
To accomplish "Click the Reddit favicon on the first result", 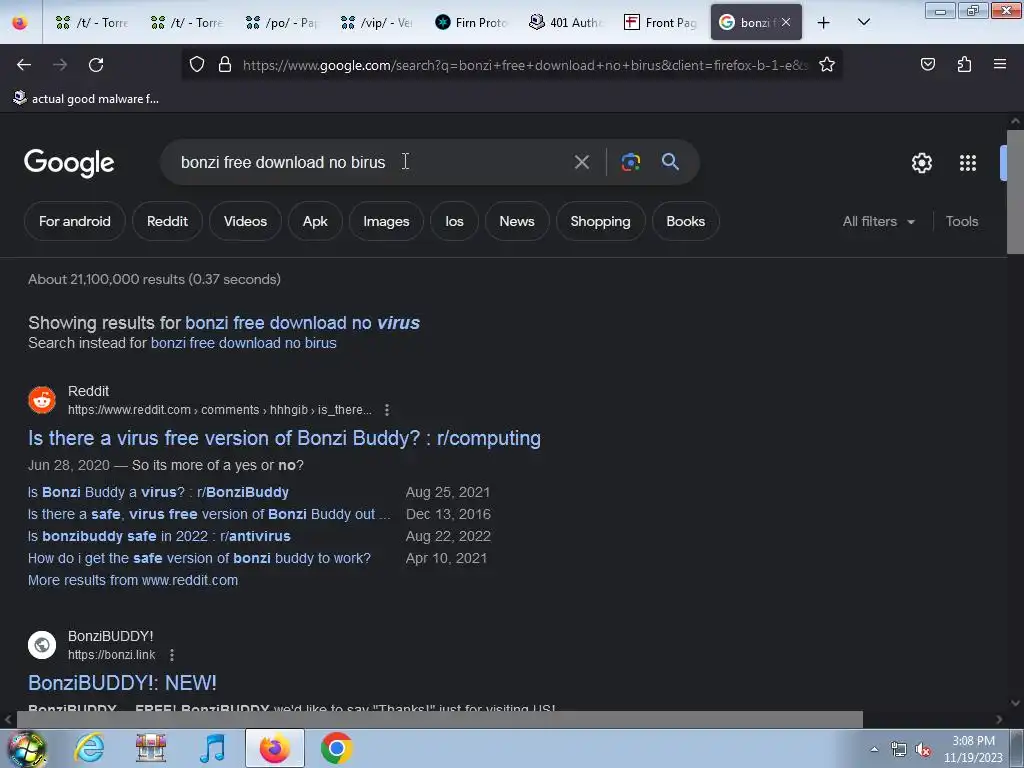I will tap(42, 400).
